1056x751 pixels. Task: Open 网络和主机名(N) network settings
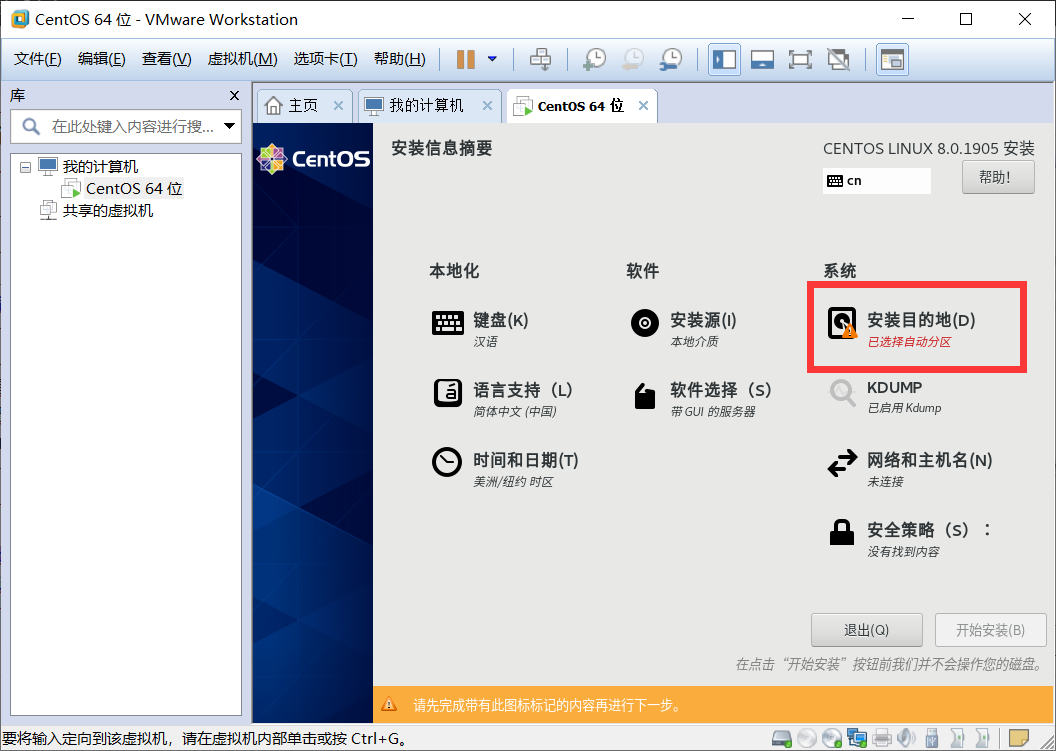pos(909,469)
